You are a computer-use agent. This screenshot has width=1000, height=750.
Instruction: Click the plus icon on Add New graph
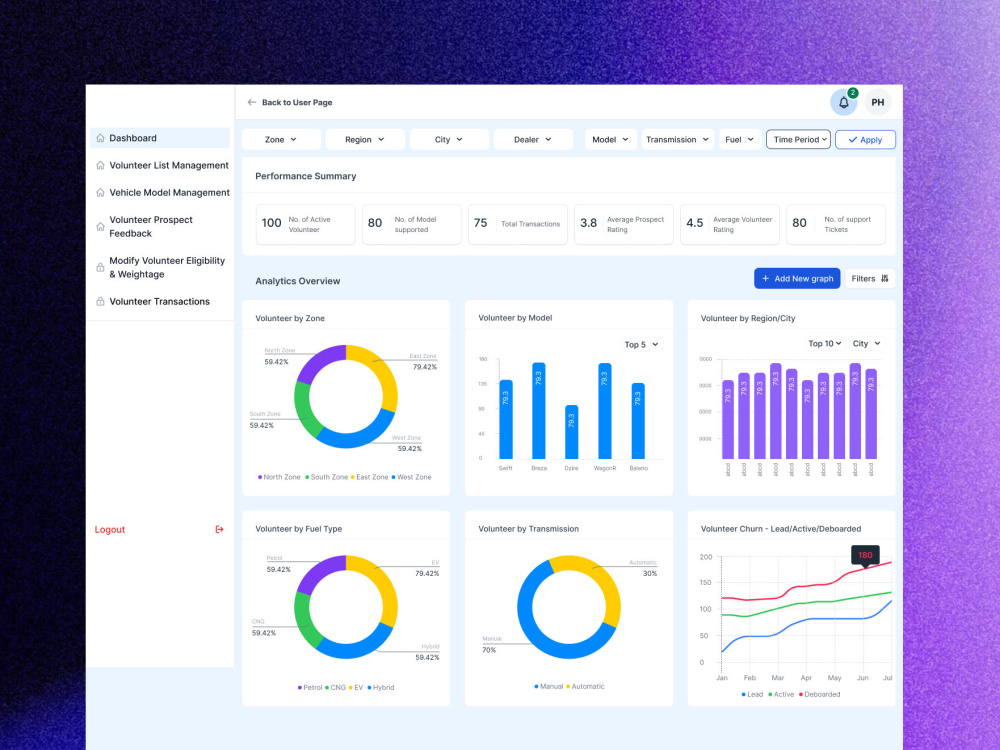click(x=765, y=279)
